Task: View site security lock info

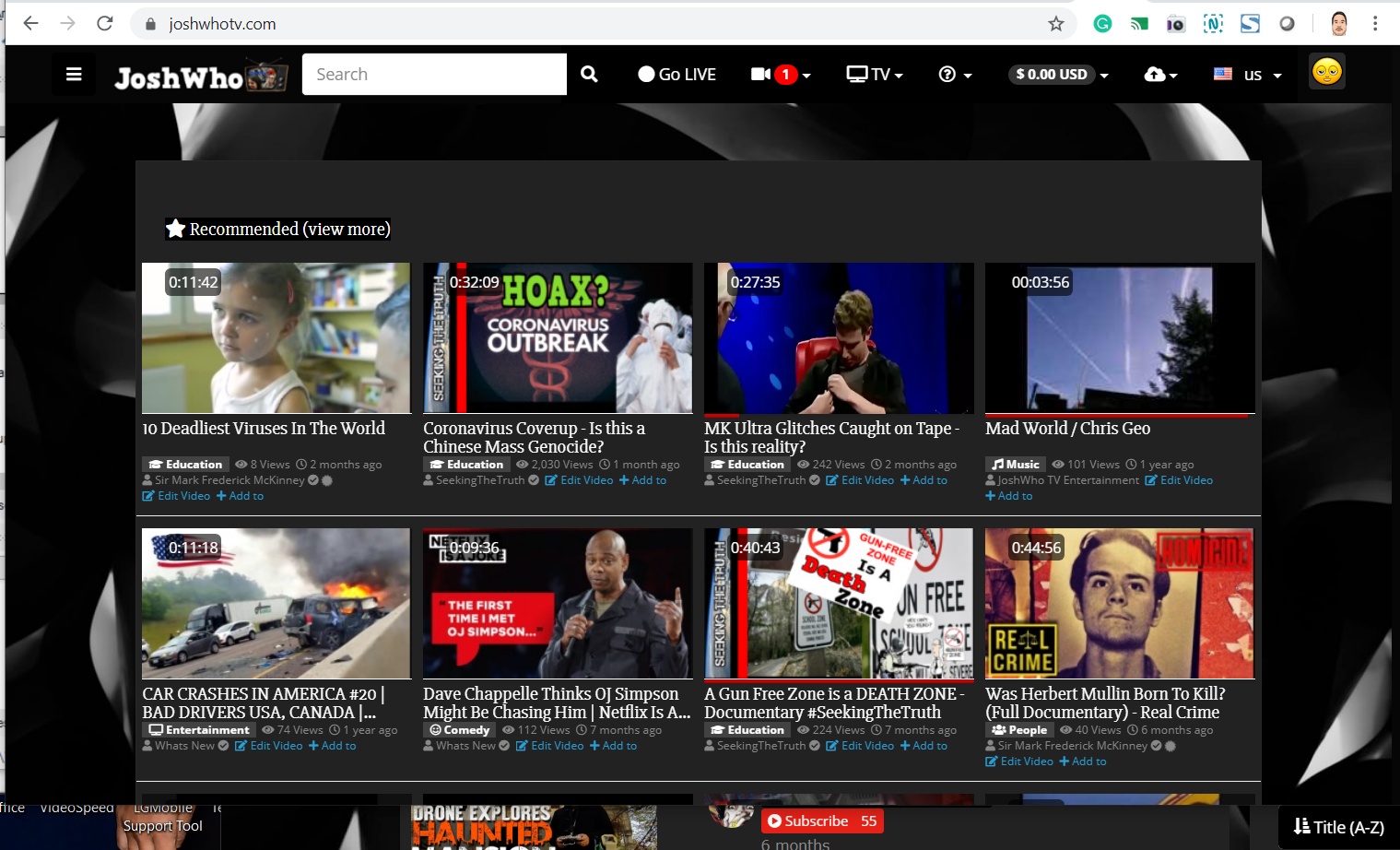Action: point(150,24)
